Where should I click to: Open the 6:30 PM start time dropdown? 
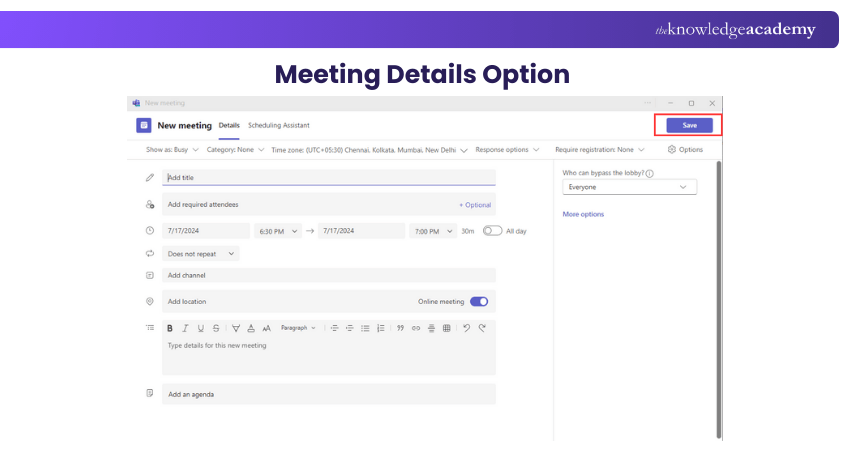point(278,231)
